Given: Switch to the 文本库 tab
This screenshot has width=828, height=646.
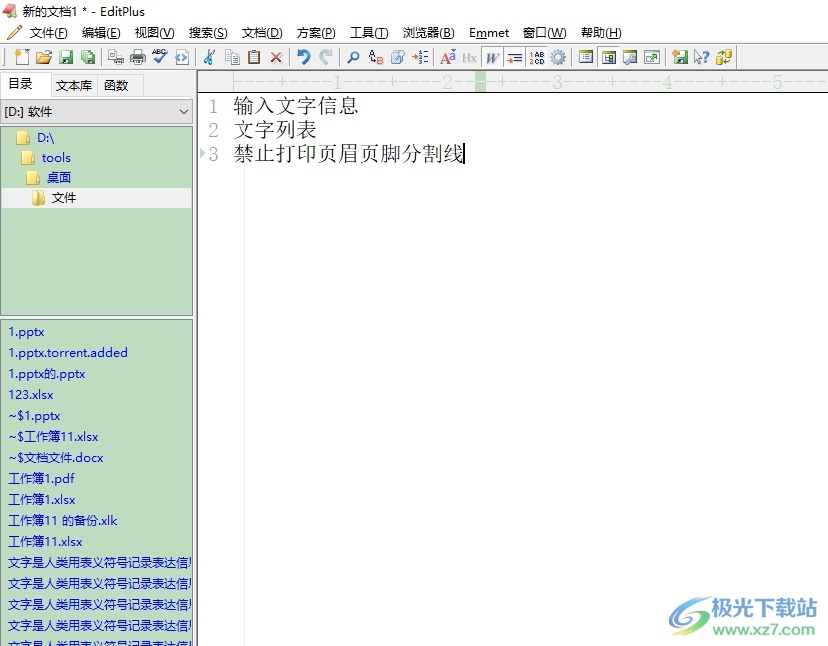Looking at the screenshot, I should pyautogui.click(x=74, y=85).
